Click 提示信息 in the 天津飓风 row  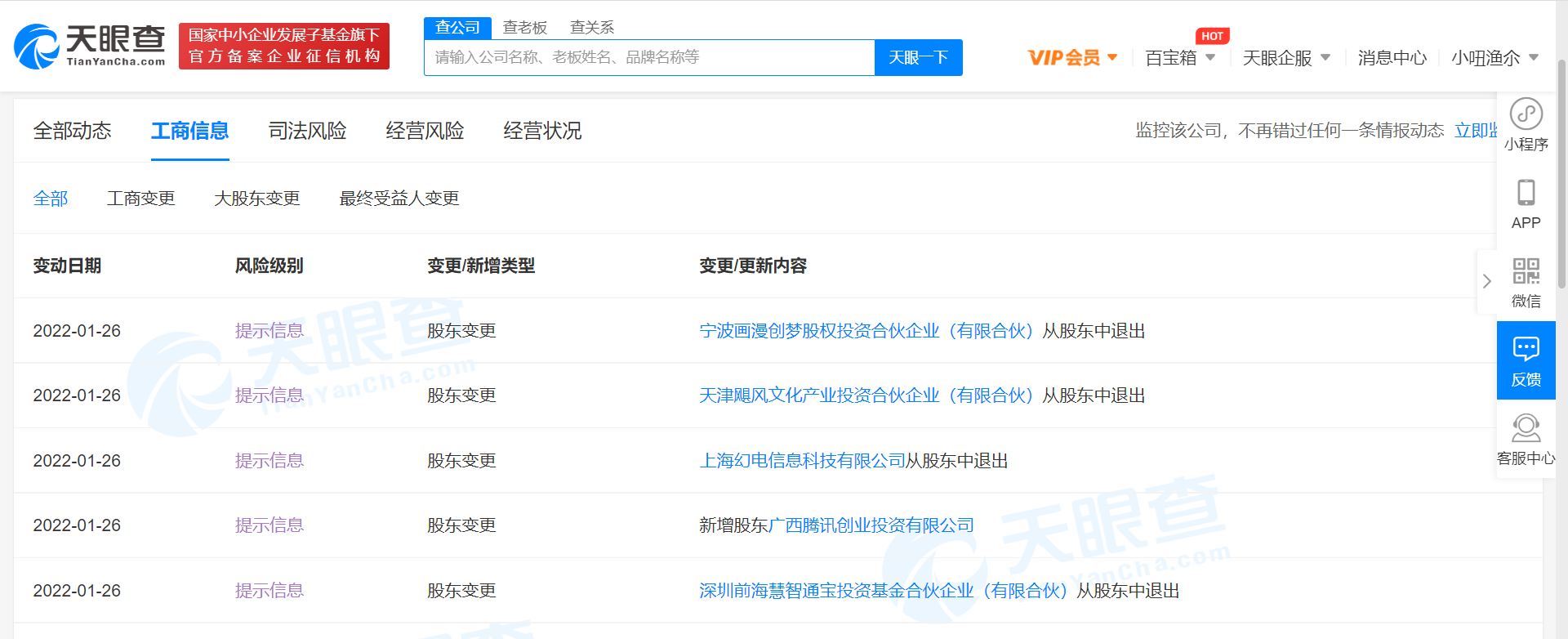(x=269, y=395)
